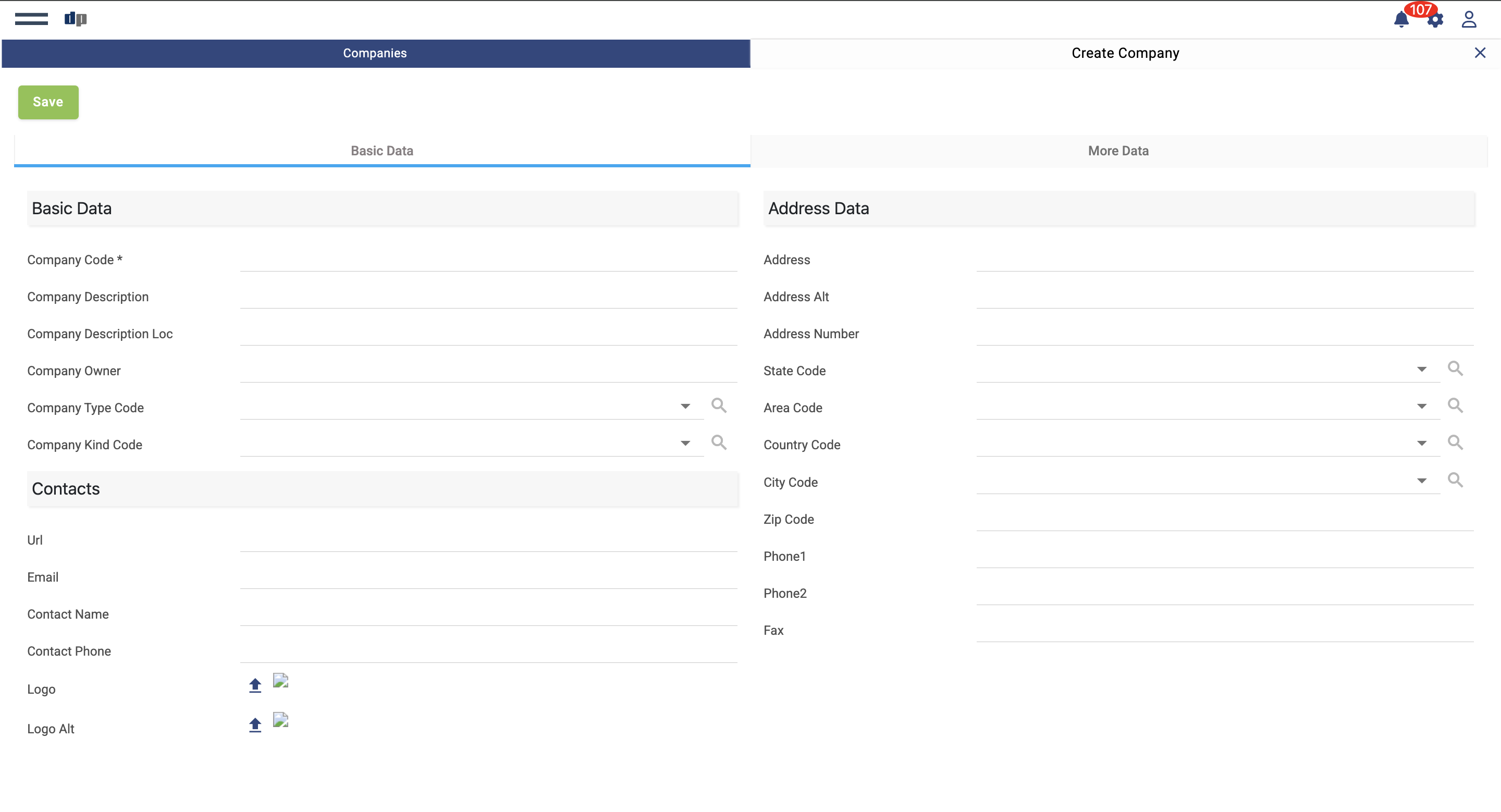Click the Logo Alt upload arrow icon
This screenshot has width=1501, height=812.
[x=255, y=724]
